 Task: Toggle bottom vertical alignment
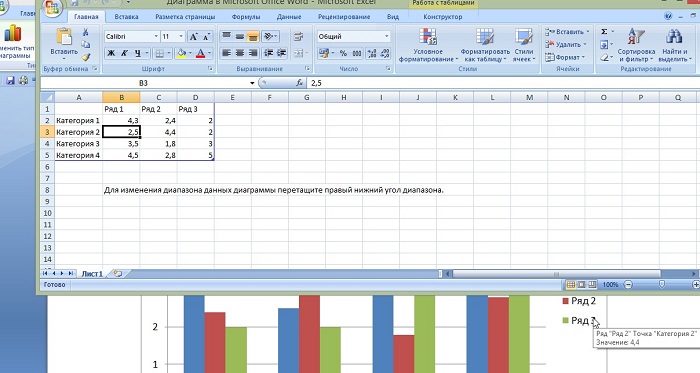coord(253,37)
